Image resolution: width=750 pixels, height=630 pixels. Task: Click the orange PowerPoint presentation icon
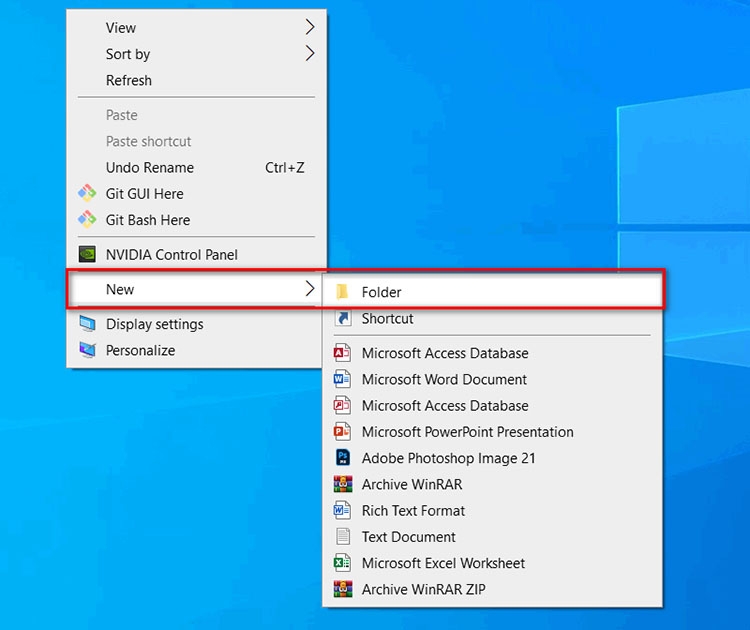(342, 432)
